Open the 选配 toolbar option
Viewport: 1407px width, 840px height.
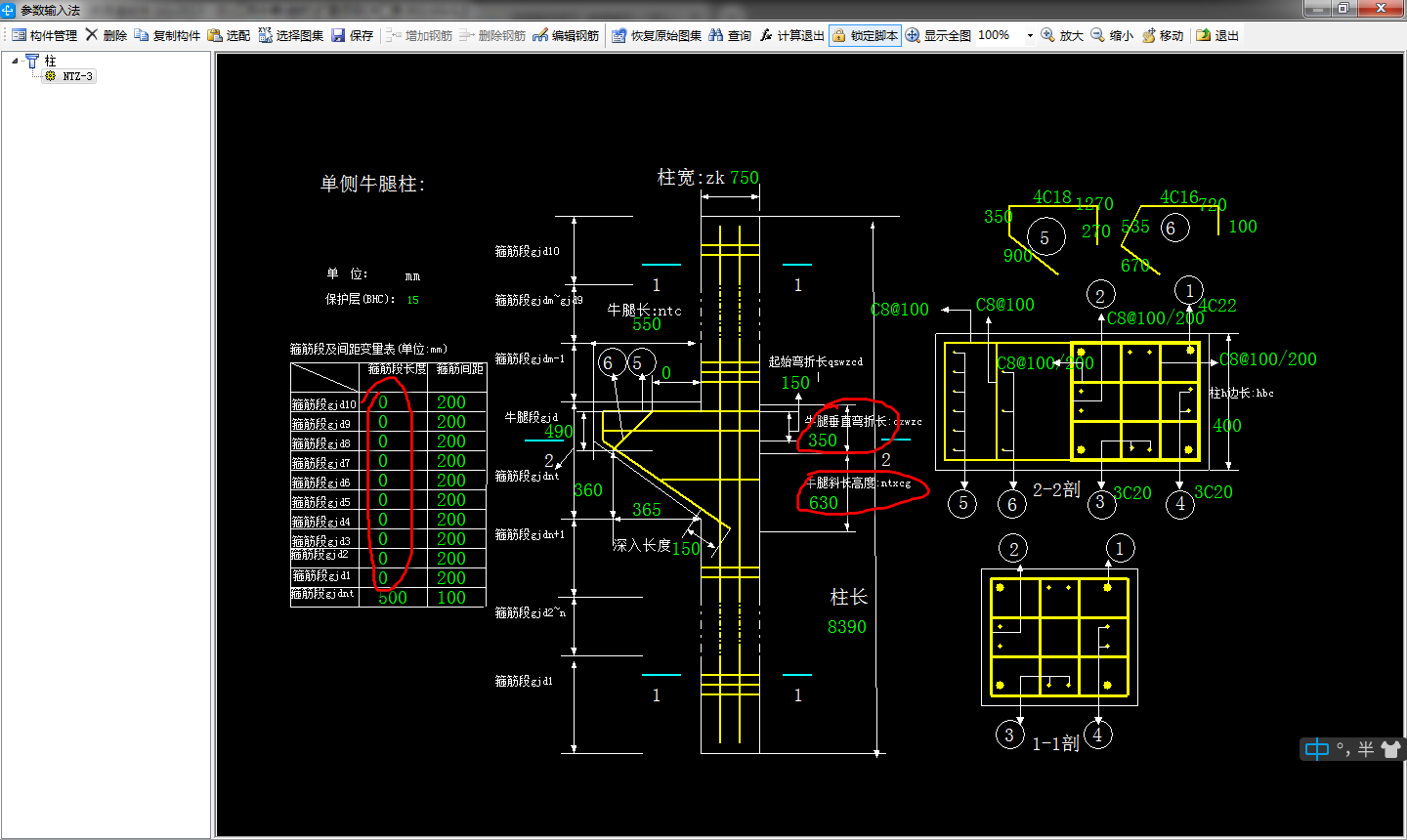click(x=229, y=35)
